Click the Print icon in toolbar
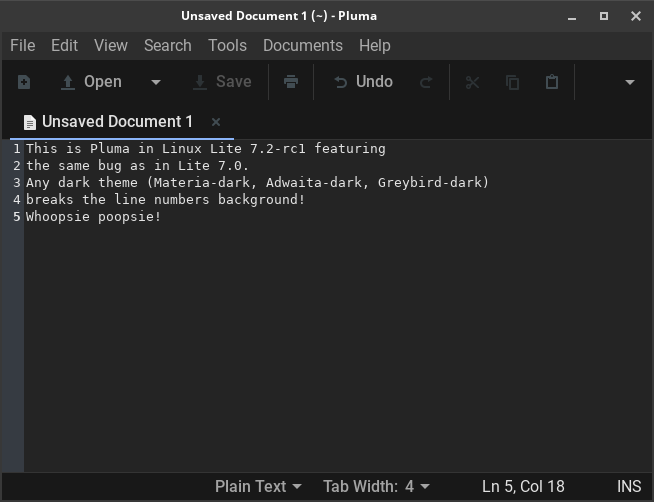654x502 pixels. 291,82
